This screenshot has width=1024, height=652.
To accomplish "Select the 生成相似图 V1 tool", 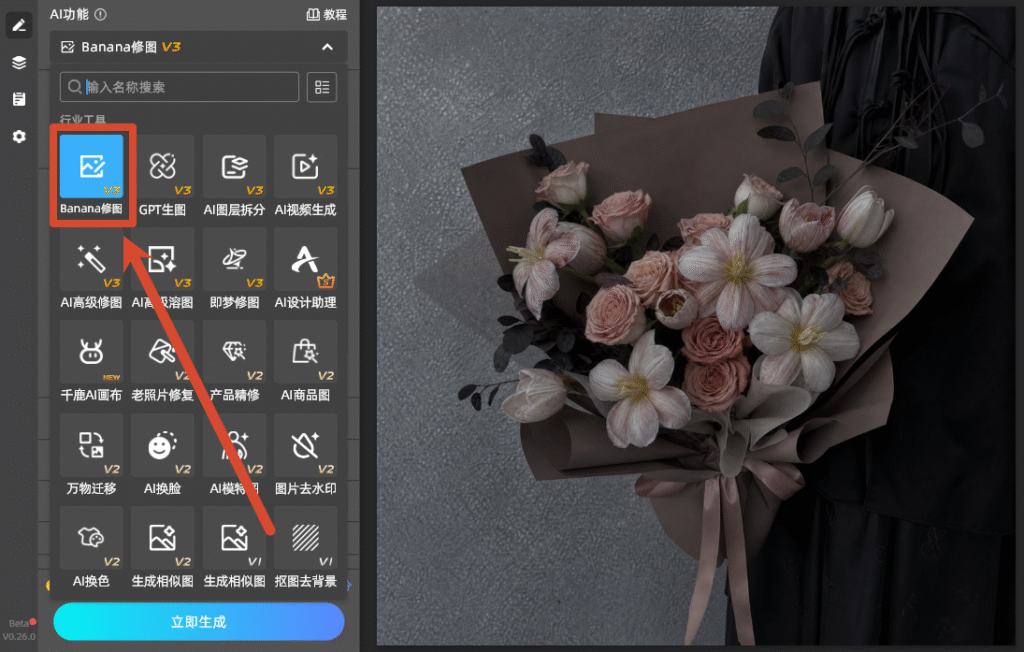I will [x=234, y=538].
